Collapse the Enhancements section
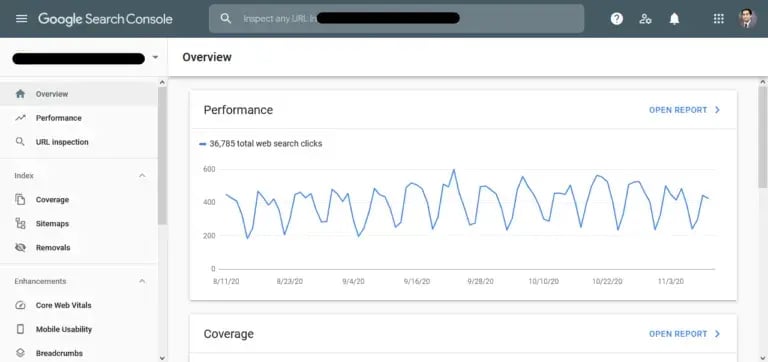The height and width of the screenshot is (362, 768). point(142,281)
